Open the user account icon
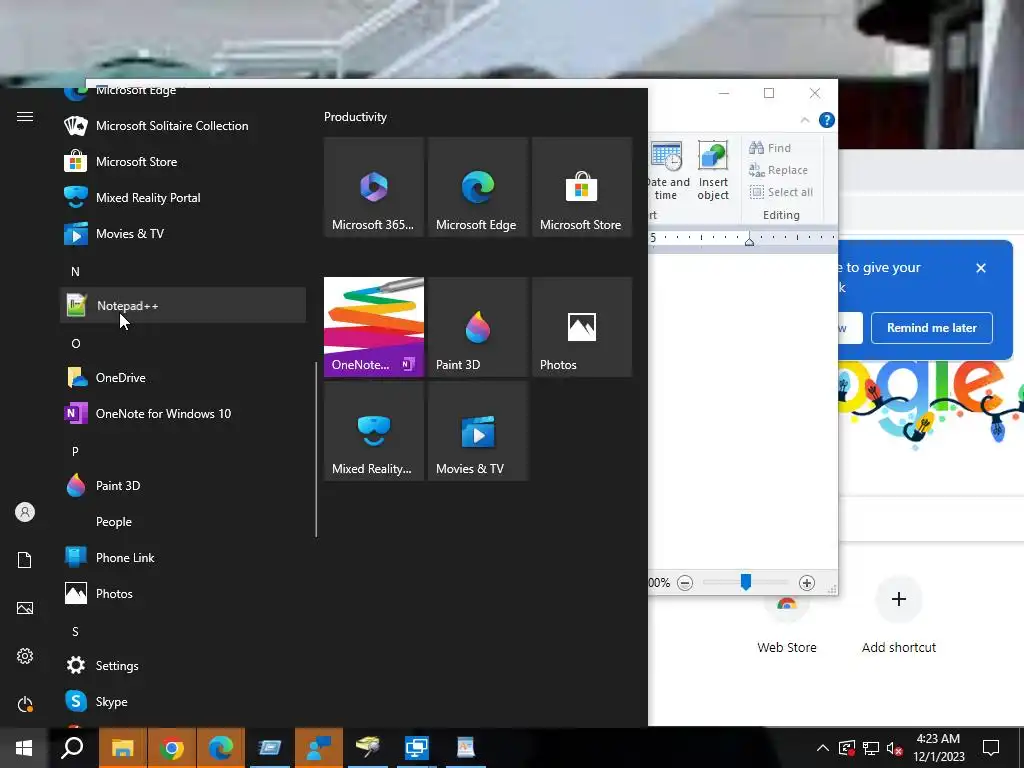 pyautogui.click(x=25, y=512)
